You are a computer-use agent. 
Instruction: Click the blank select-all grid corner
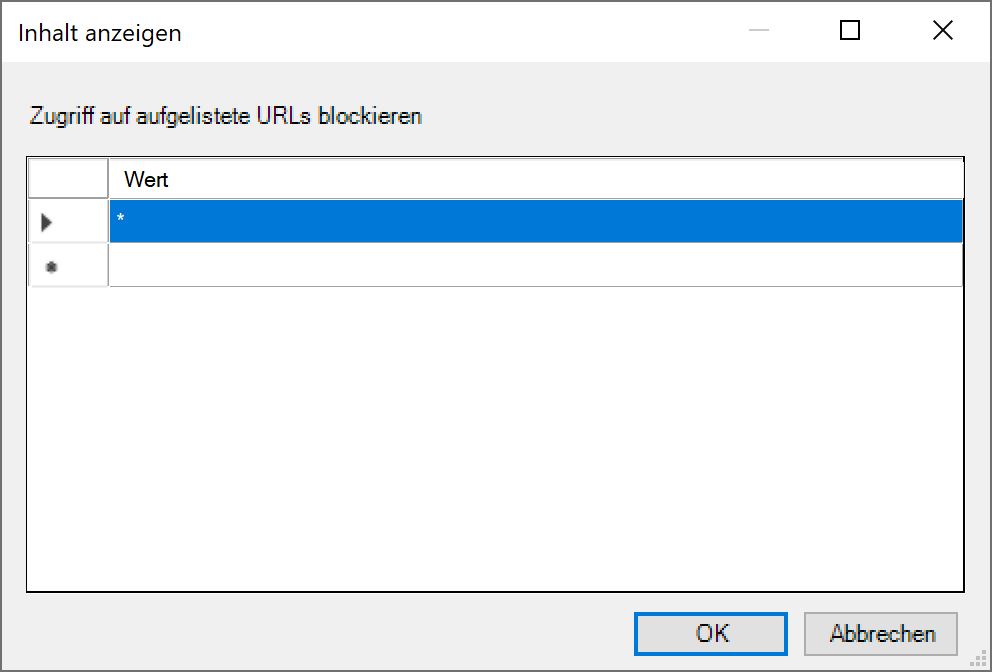(x=67, y=178)
